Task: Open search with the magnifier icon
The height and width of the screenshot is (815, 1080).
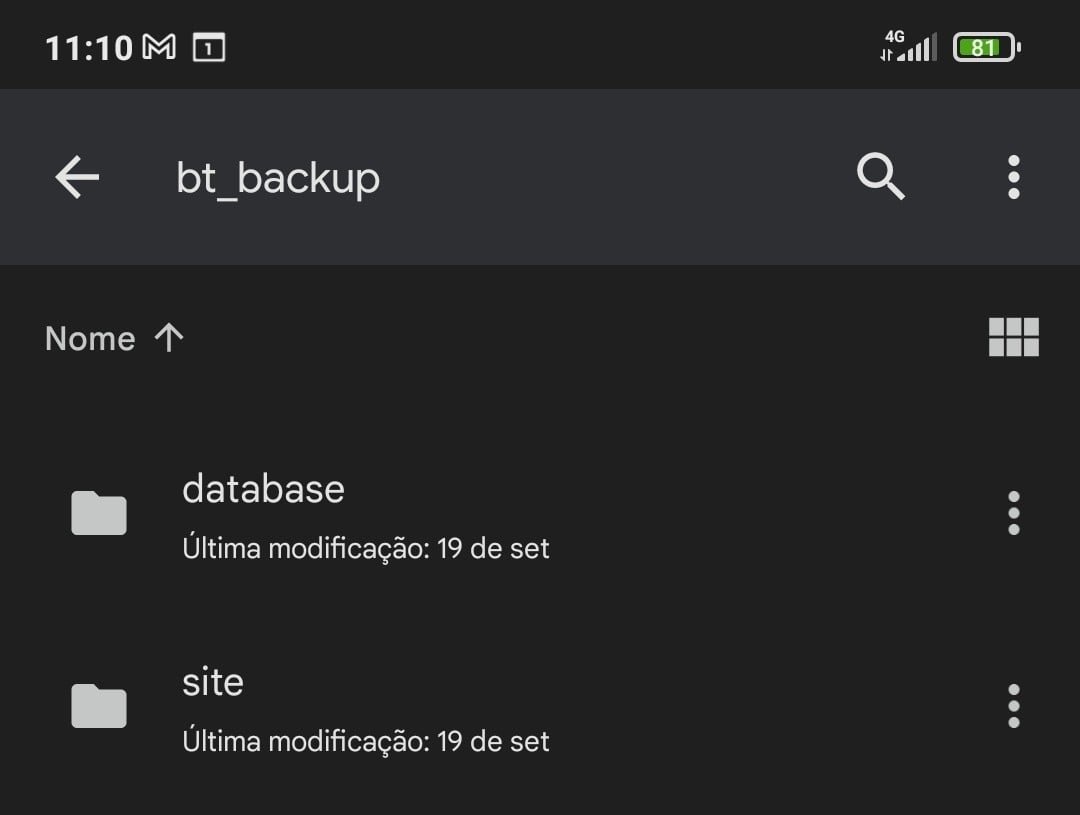Action: (x=881, y=178)
